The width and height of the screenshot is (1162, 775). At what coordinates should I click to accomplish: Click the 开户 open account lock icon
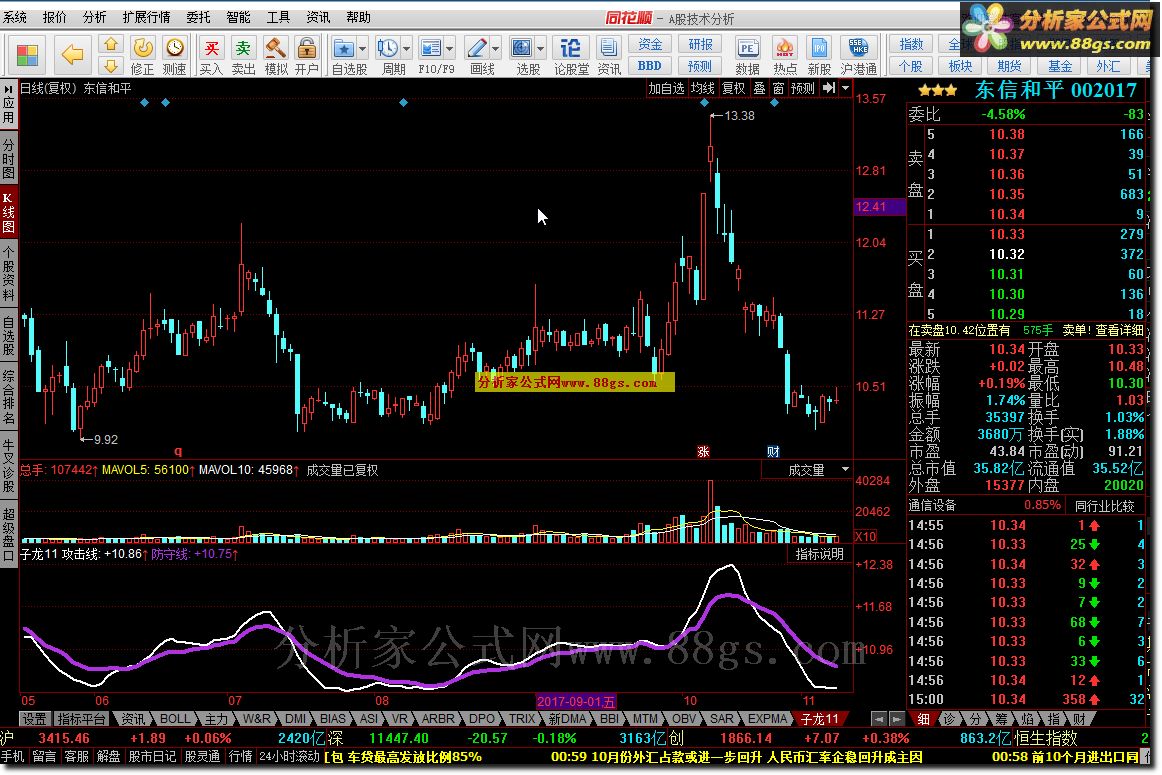pyautogui.click(x=306, y=56)
